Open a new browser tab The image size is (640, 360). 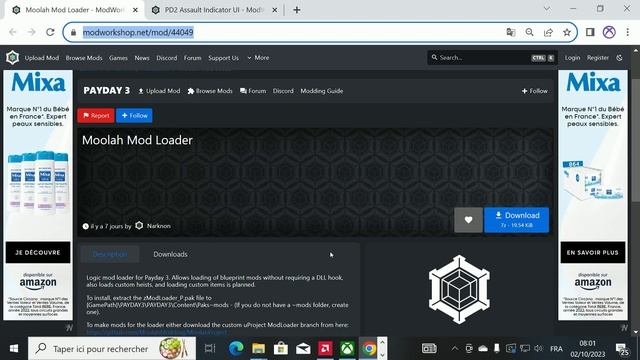coord(297,10)
